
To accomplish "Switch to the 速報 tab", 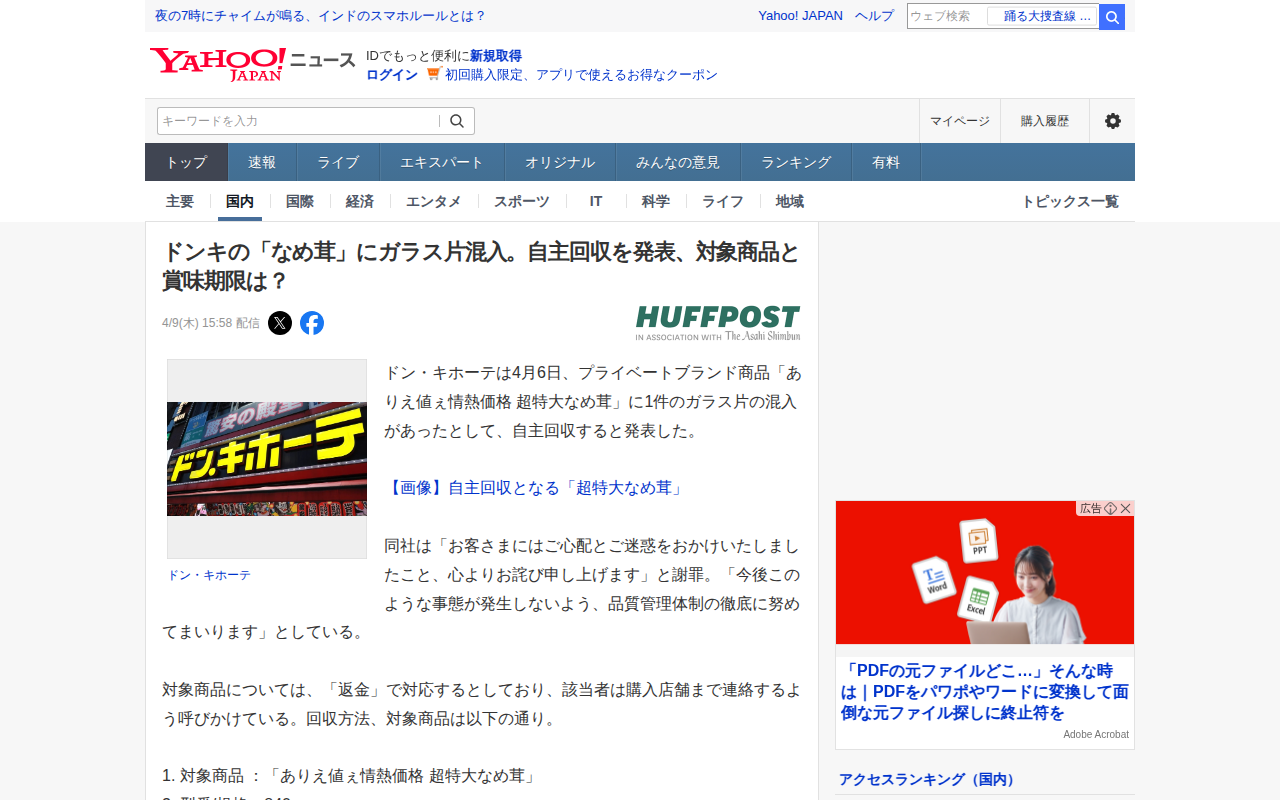I will [x=262, y=162].
